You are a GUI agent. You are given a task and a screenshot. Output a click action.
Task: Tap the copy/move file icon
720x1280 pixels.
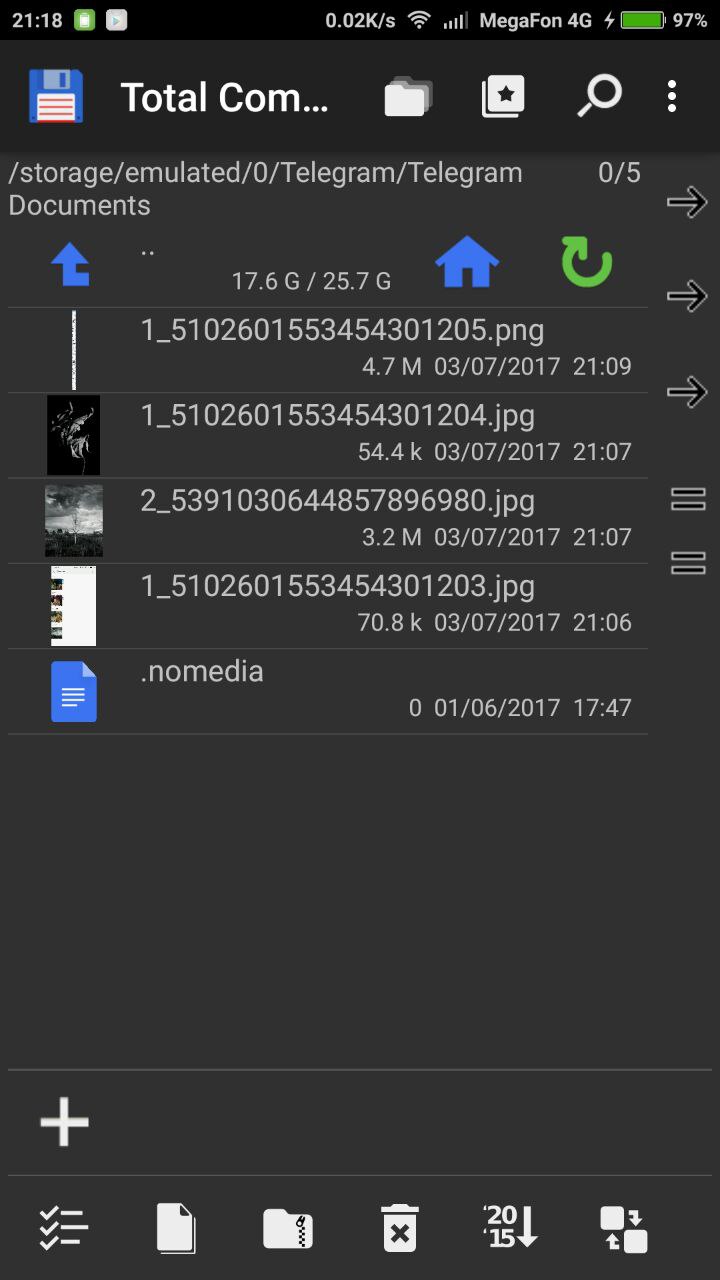[x=176, y=1228]
